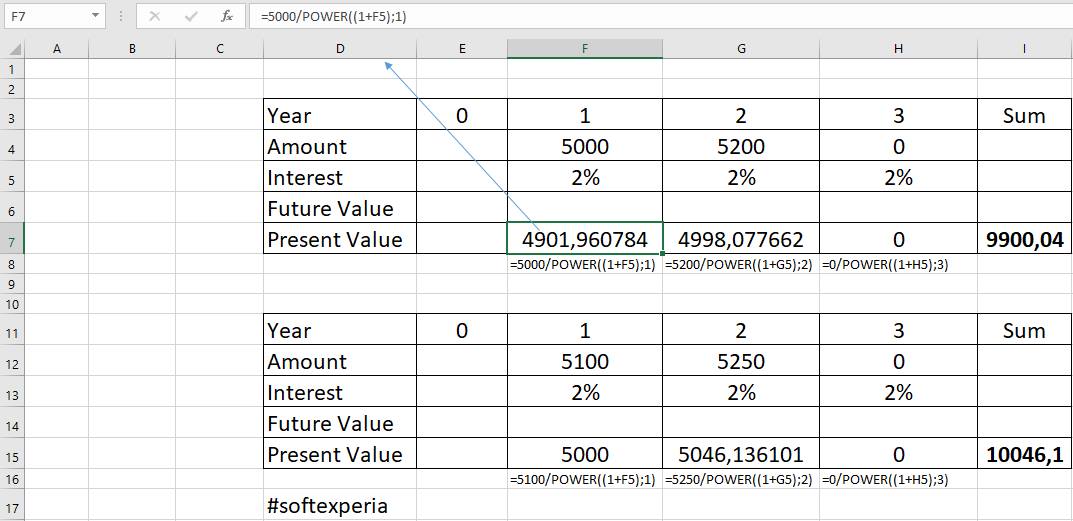Select cell with value 5046,136101
This screenshot has height=521, width=1073.
click(x=740, y=455)
